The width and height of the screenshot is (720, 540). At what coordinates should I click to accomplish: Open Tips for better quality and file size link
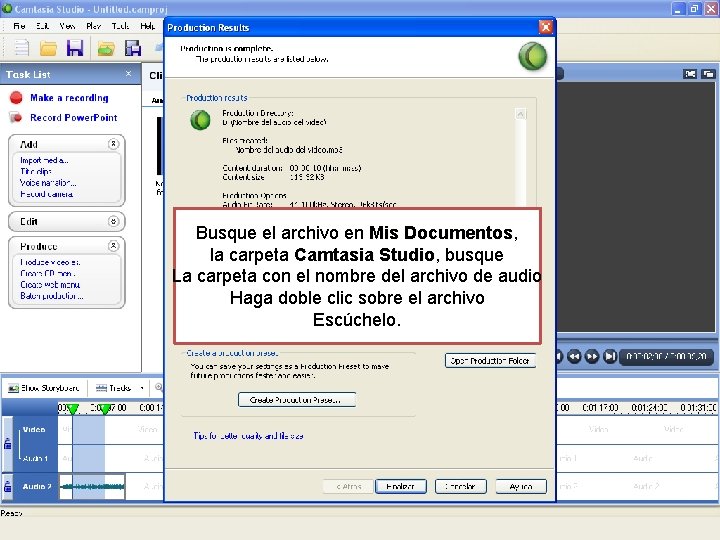tap(248, 436)
